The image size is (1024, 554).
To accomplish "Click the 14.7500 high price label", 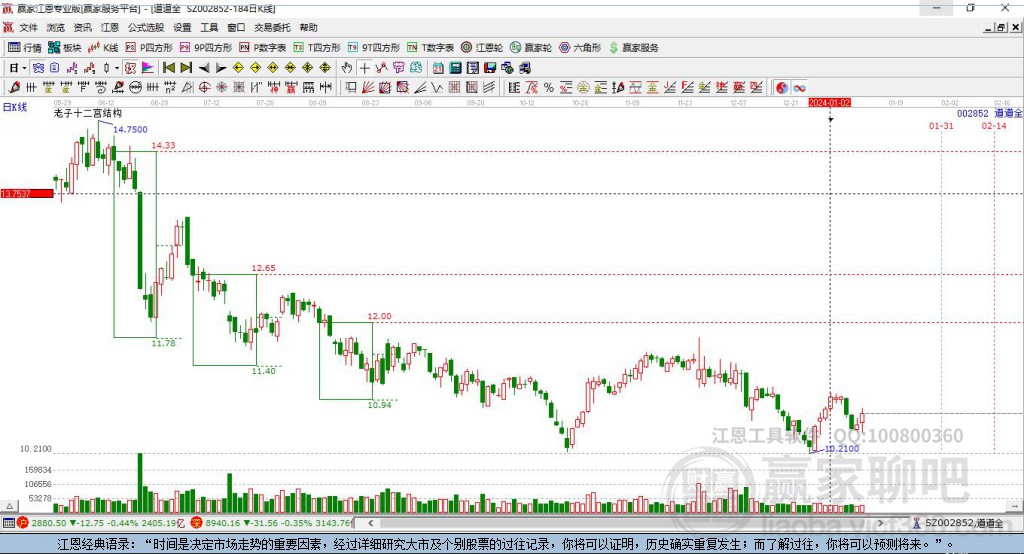I will [130, 129].
